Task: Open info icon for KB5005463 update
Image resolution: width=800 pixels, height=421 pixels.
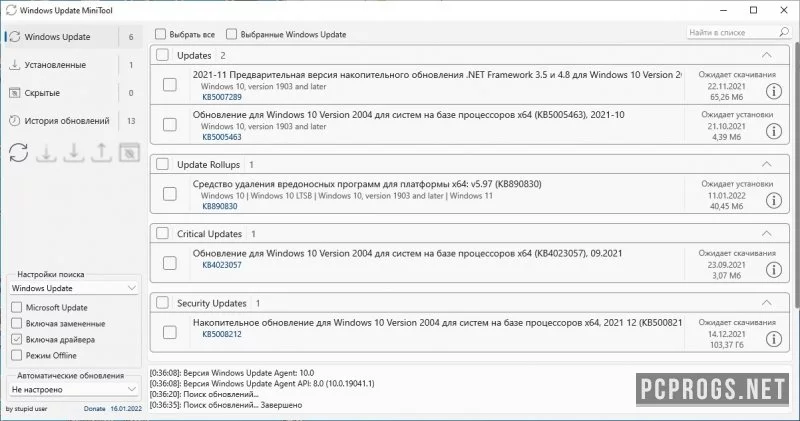Action: pos(773,131)
